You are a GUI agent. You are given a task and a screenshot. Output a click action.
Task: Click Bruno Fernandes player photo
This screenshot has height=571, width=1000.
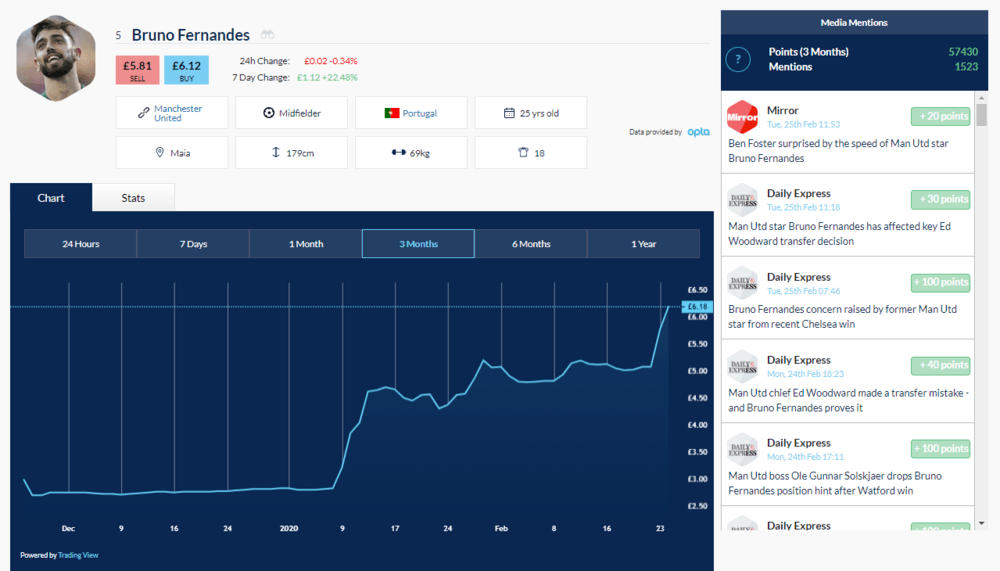pos(56,58)
